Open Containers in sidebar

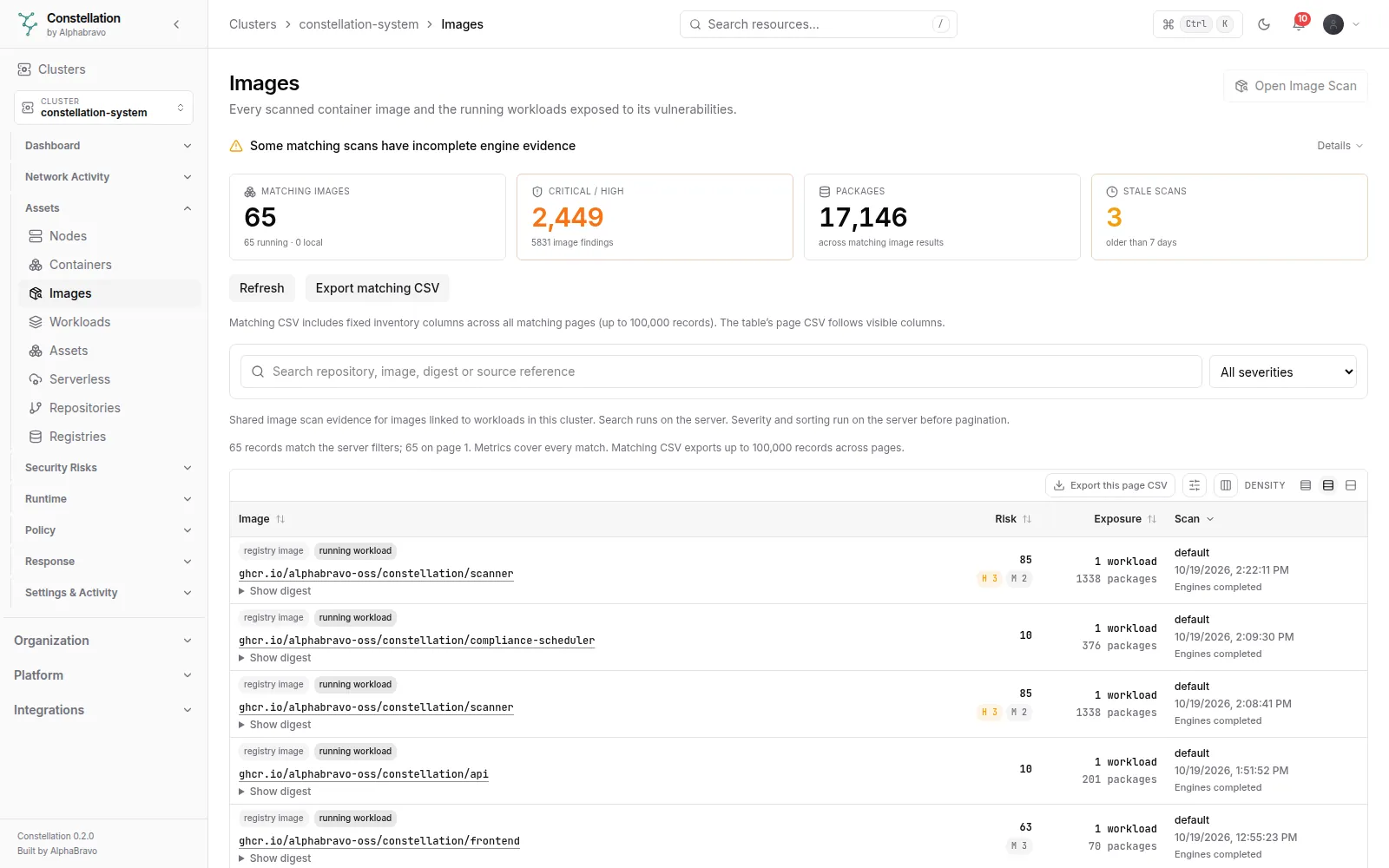109,265
